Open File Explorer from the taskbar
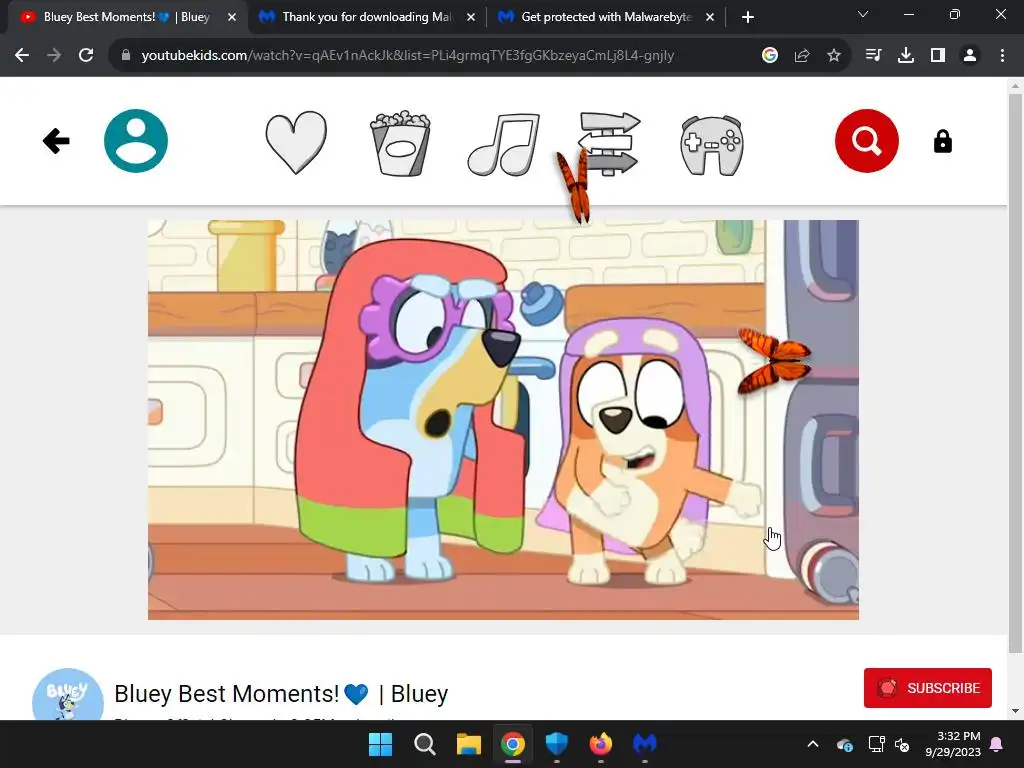 pos(468,744)
